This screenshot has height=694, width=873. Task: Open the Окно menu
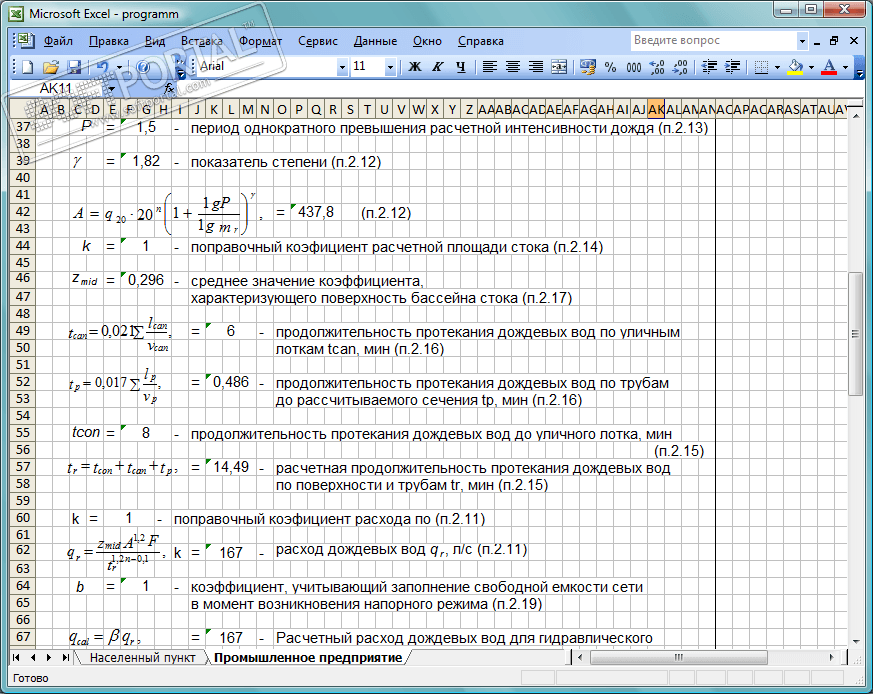click(427, 41)
